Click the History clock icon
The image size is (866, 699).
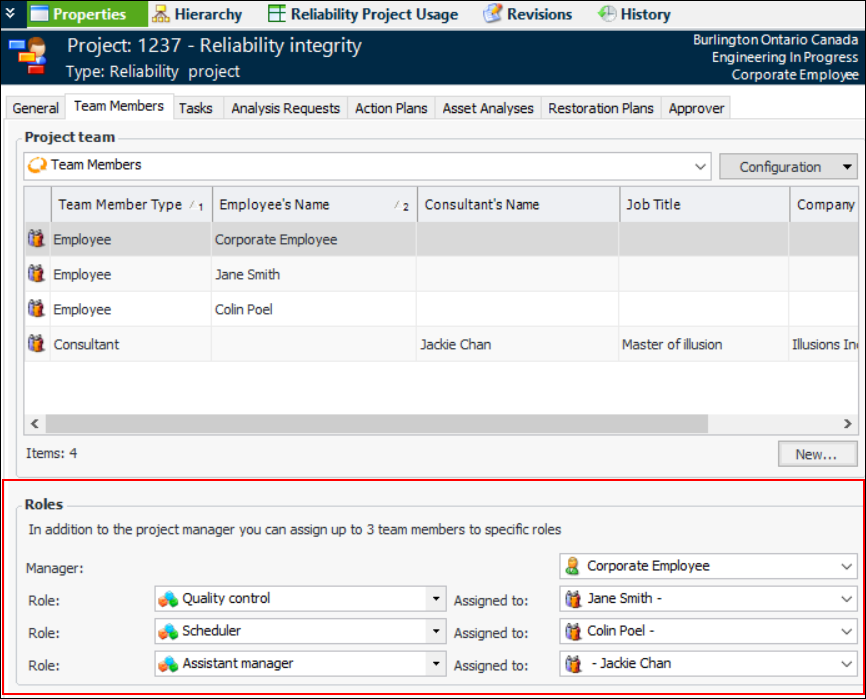607,14
